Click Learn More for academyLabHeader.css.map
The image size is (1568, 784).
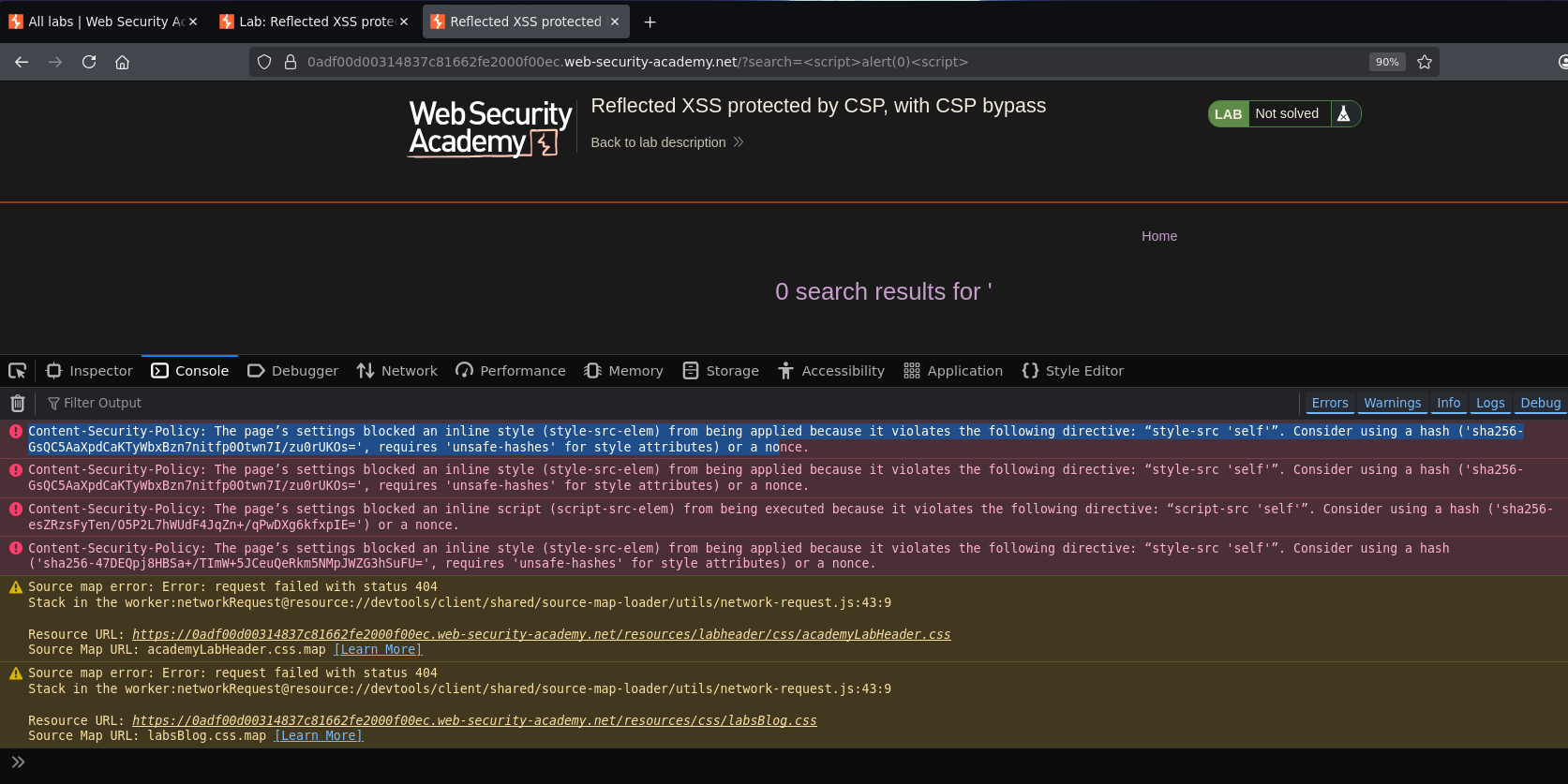click(378, 649)
